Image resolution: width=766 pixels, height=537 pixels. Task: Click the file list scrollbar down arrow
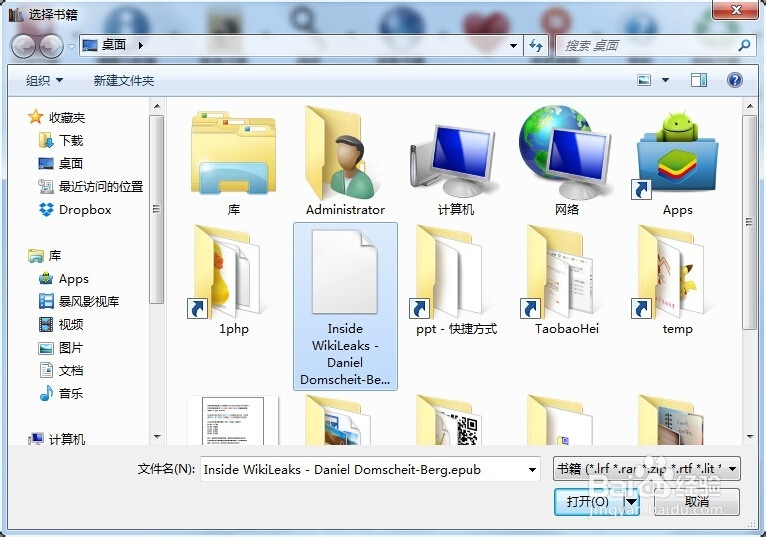click(x=750, y=436)
